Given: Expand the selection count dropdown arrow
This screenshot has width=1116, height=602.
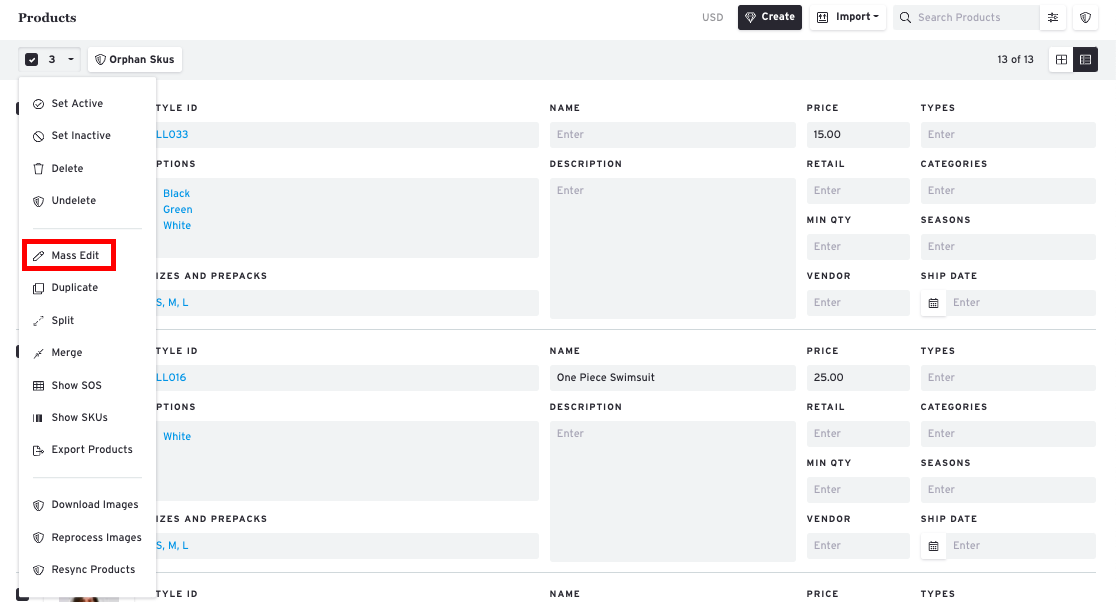Looking at the screenshot, I should click(x=71, y=60).
